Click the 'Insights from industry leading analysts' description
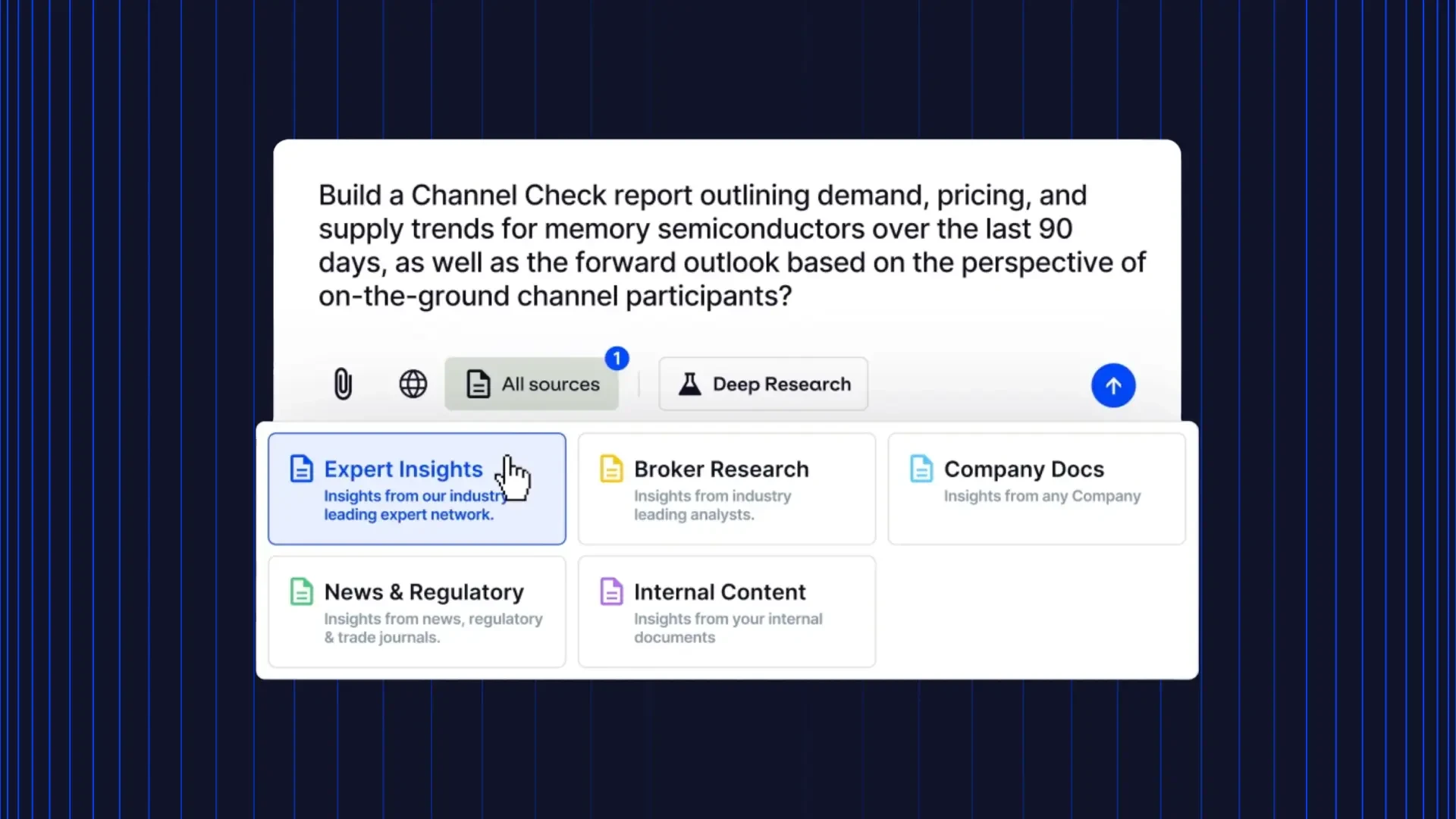The width and height of the screenshot is (1456, 819). tap(711, 505)
